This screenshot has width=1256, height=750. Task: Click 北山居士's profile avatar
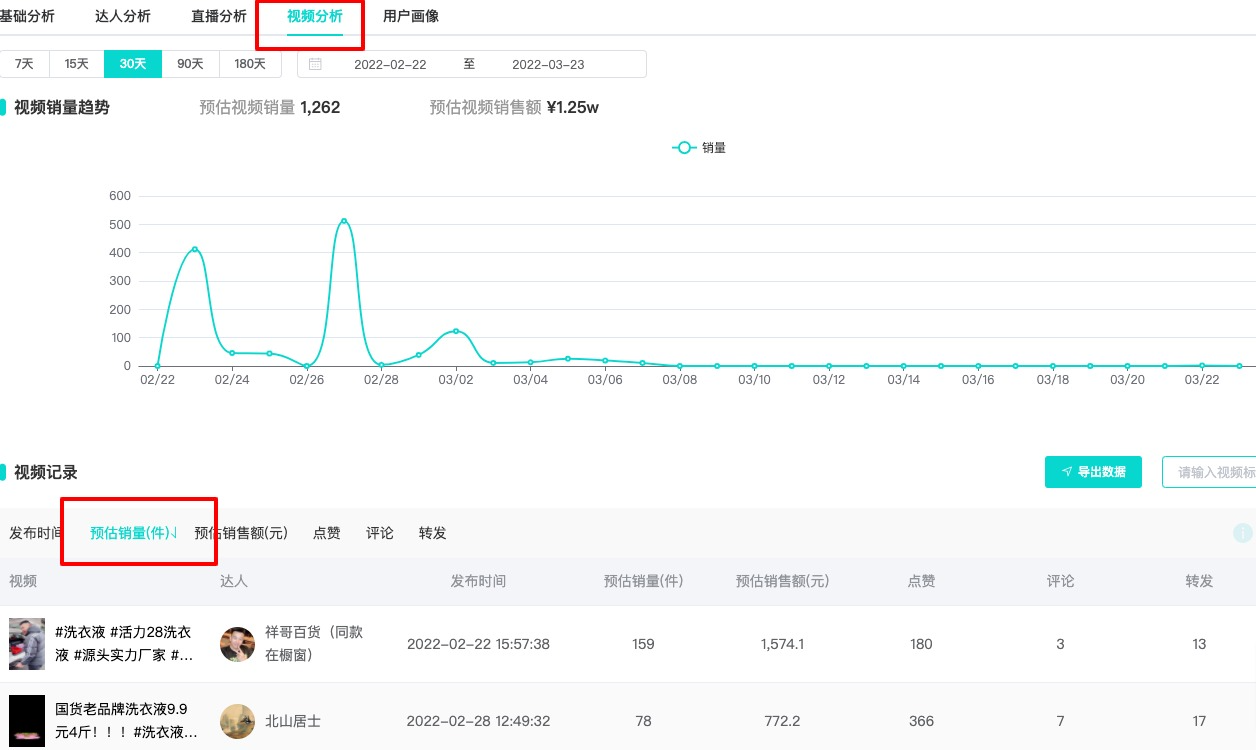point(237,720)
